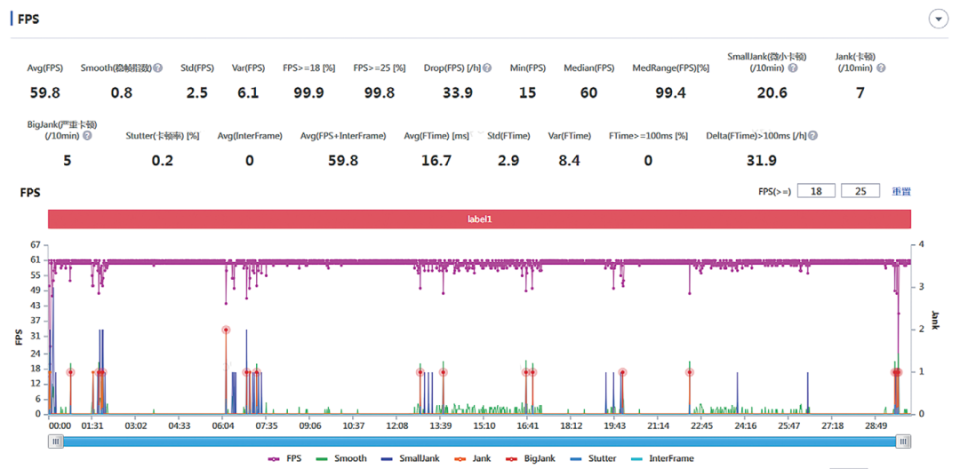Toggle Smooth series in the legend
The image size is (960, 469).
(x=341, y=458)
